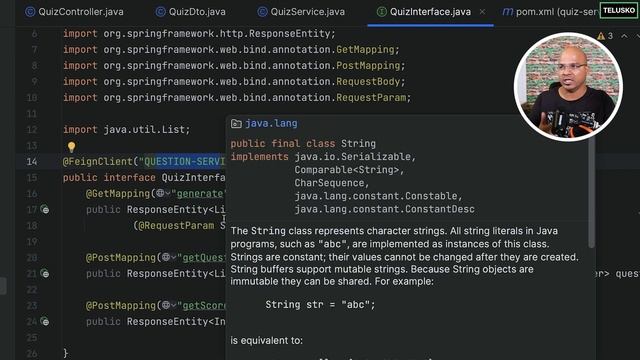Click line number 14 in the gutter
The height and width of the screenshot is (360, 640).
(31, 162)
